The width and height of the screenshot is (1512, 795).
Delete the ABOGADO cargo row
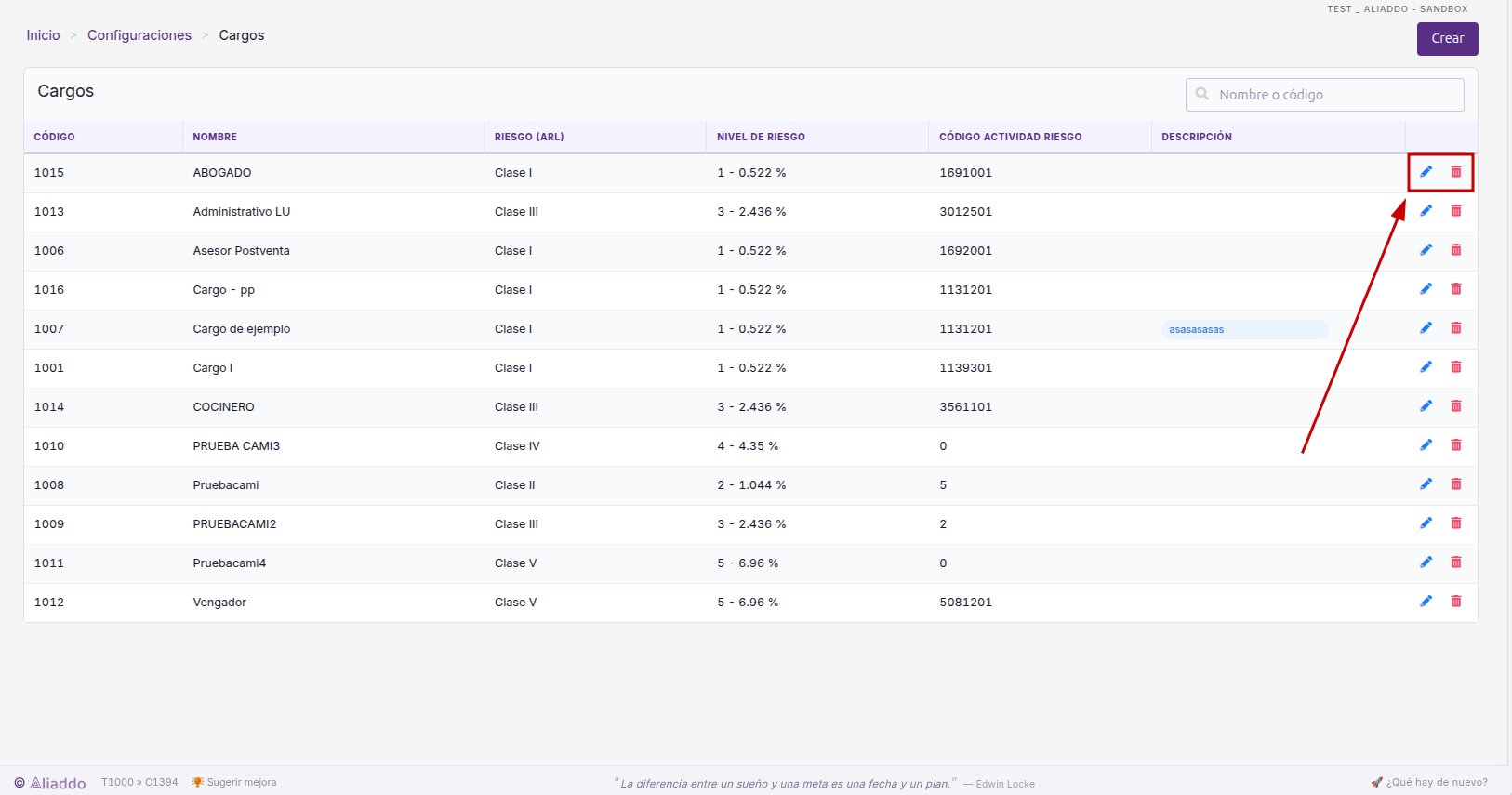(x=1456, y=172)
